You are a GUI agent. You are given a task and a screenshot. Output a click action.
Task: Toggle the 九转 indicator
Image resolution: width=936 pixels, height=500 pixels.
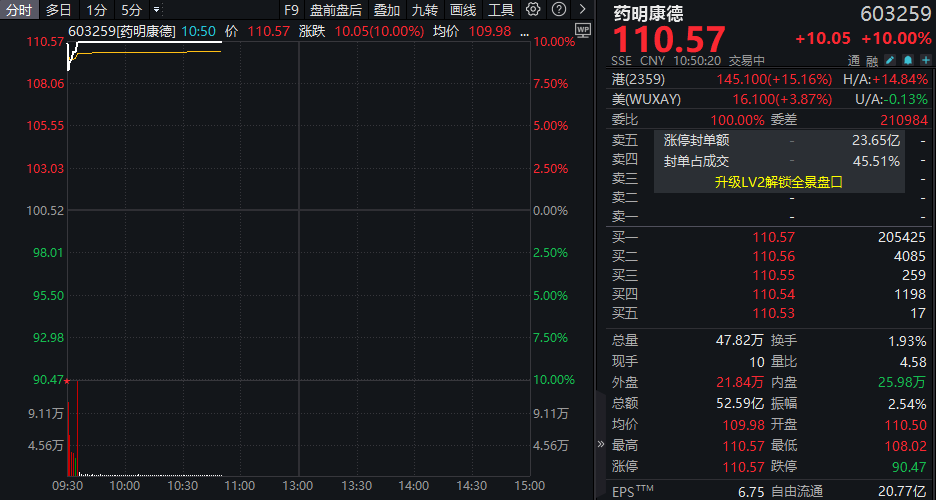(x=424, y=10)
